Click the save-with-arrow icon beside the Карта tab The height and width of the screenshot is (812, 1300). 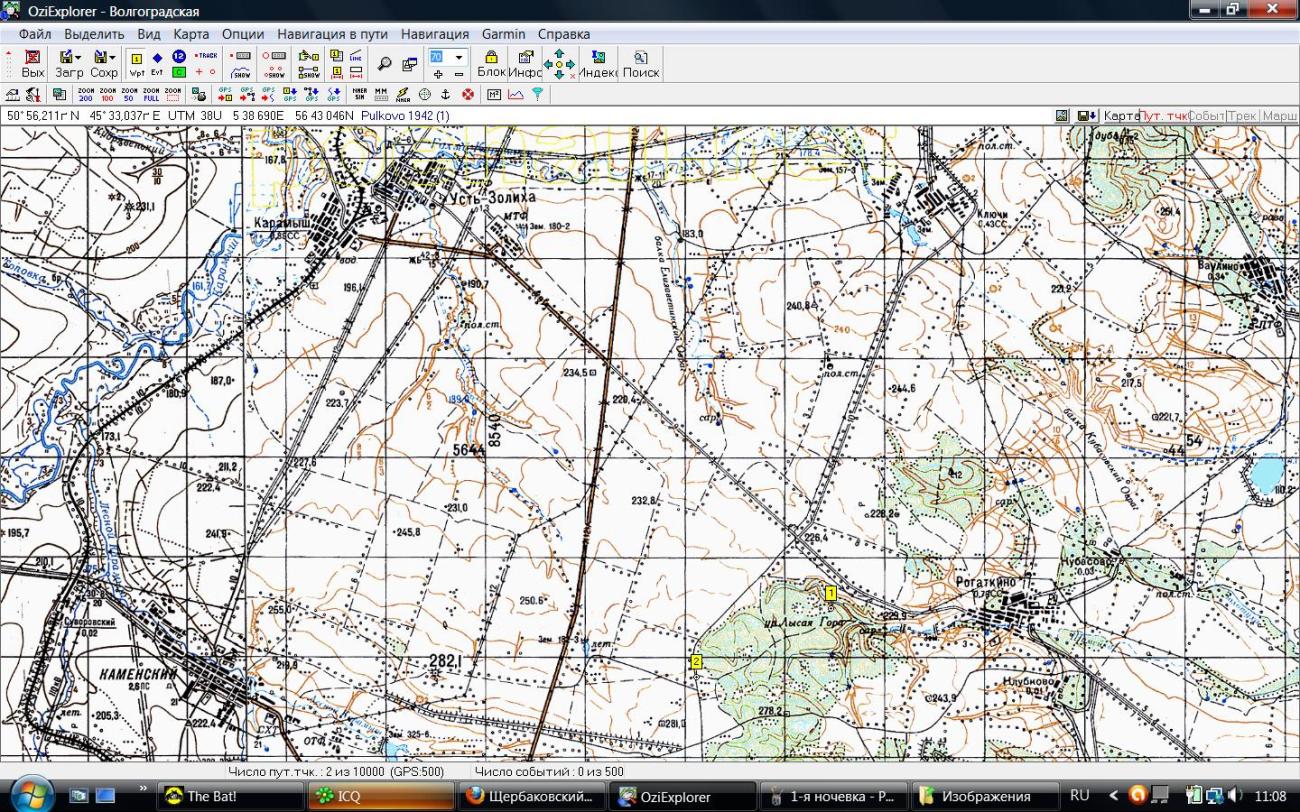coord(1086,116)
